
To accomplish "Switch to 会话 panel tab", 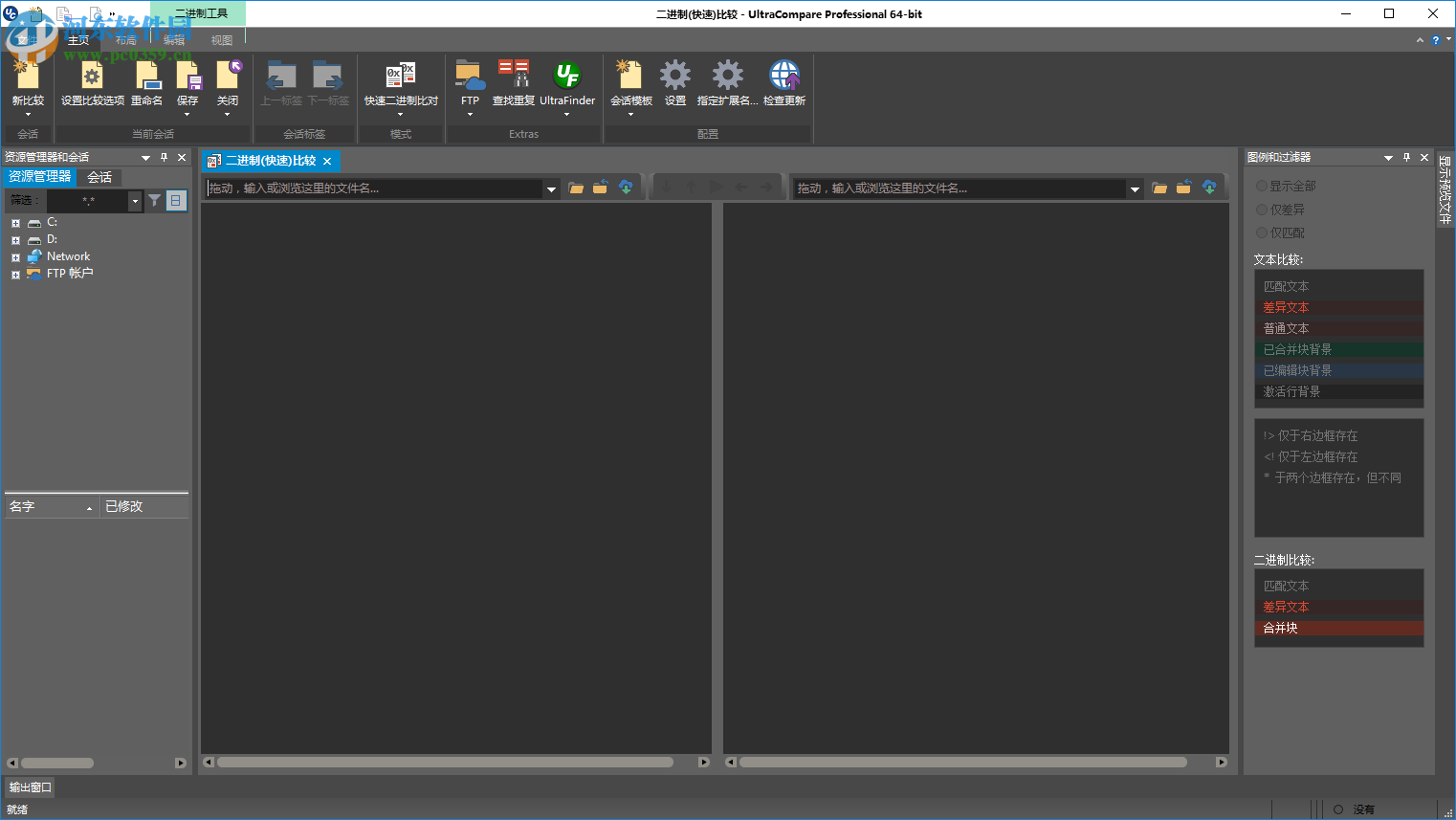I will click(x=99, y=177).
